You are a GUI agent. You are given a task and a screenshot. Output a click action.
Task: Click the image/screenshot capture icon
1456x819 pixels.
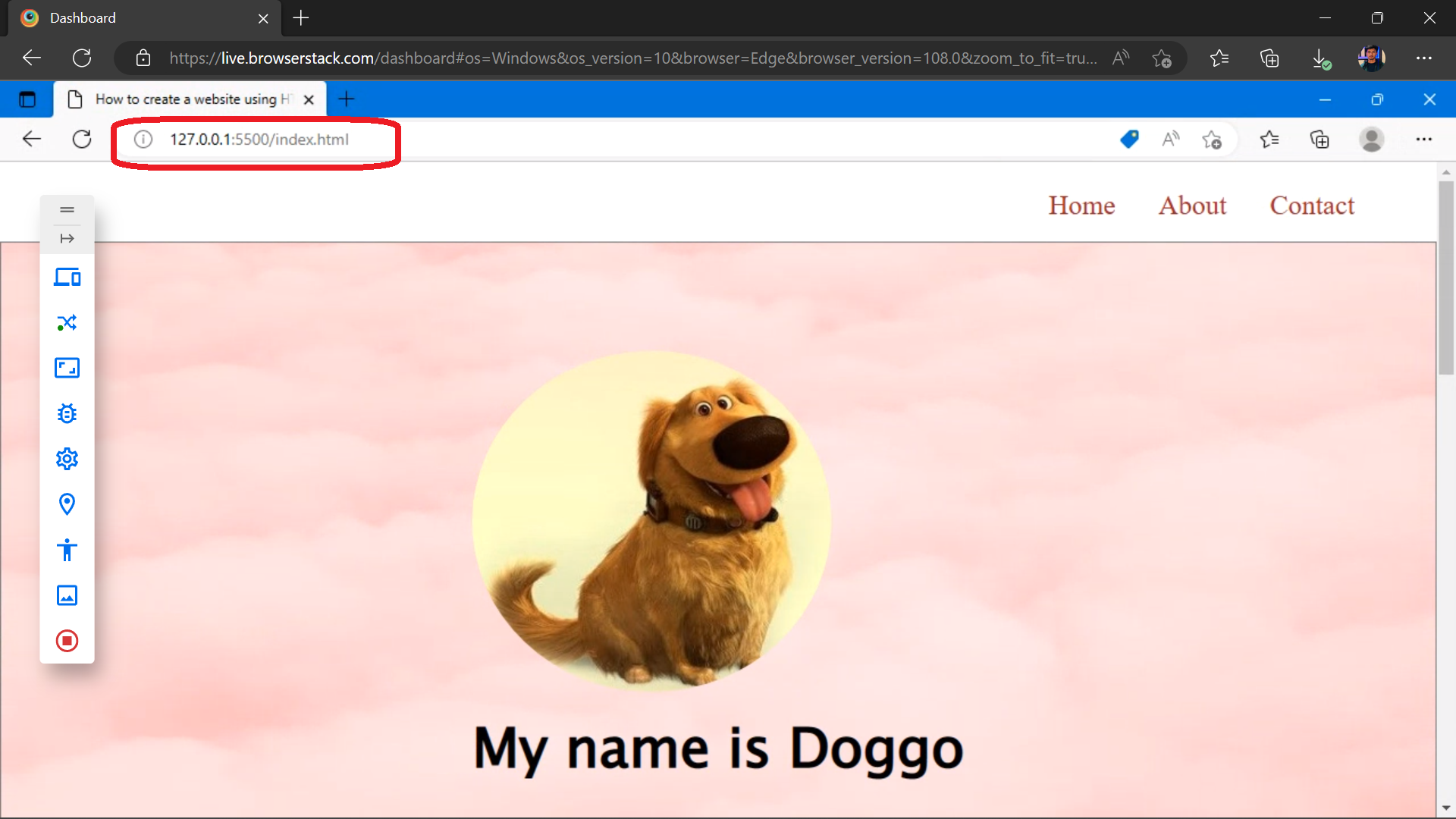[x=67, y=595]
